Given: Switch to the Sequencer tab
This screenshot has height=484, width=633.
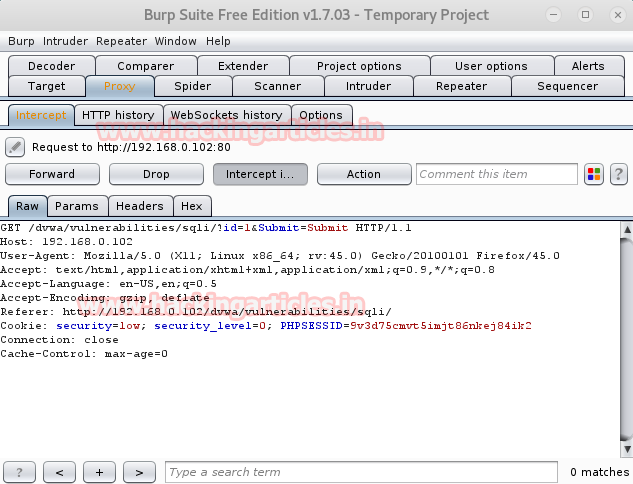Looking at the screenshot, I should (x=568, y=86).
